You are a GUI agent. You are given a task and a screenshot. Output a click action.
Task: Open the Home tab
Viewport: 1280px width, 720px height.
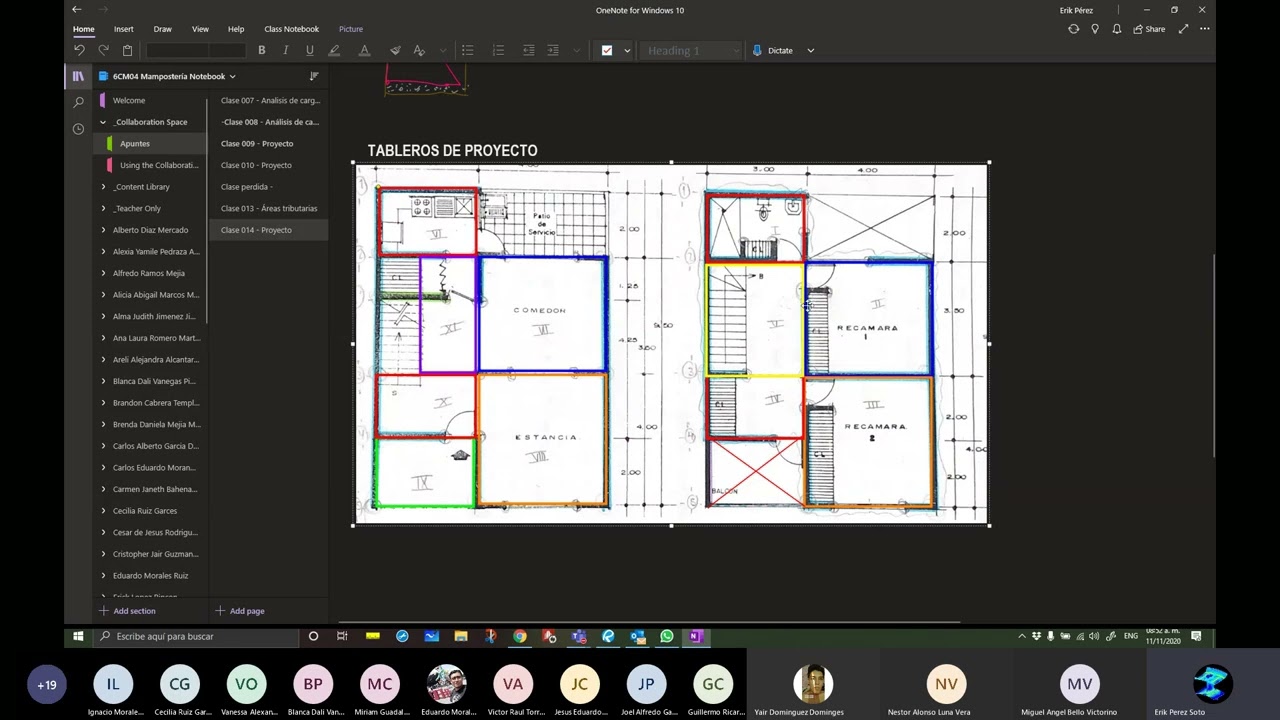(84, 29)
